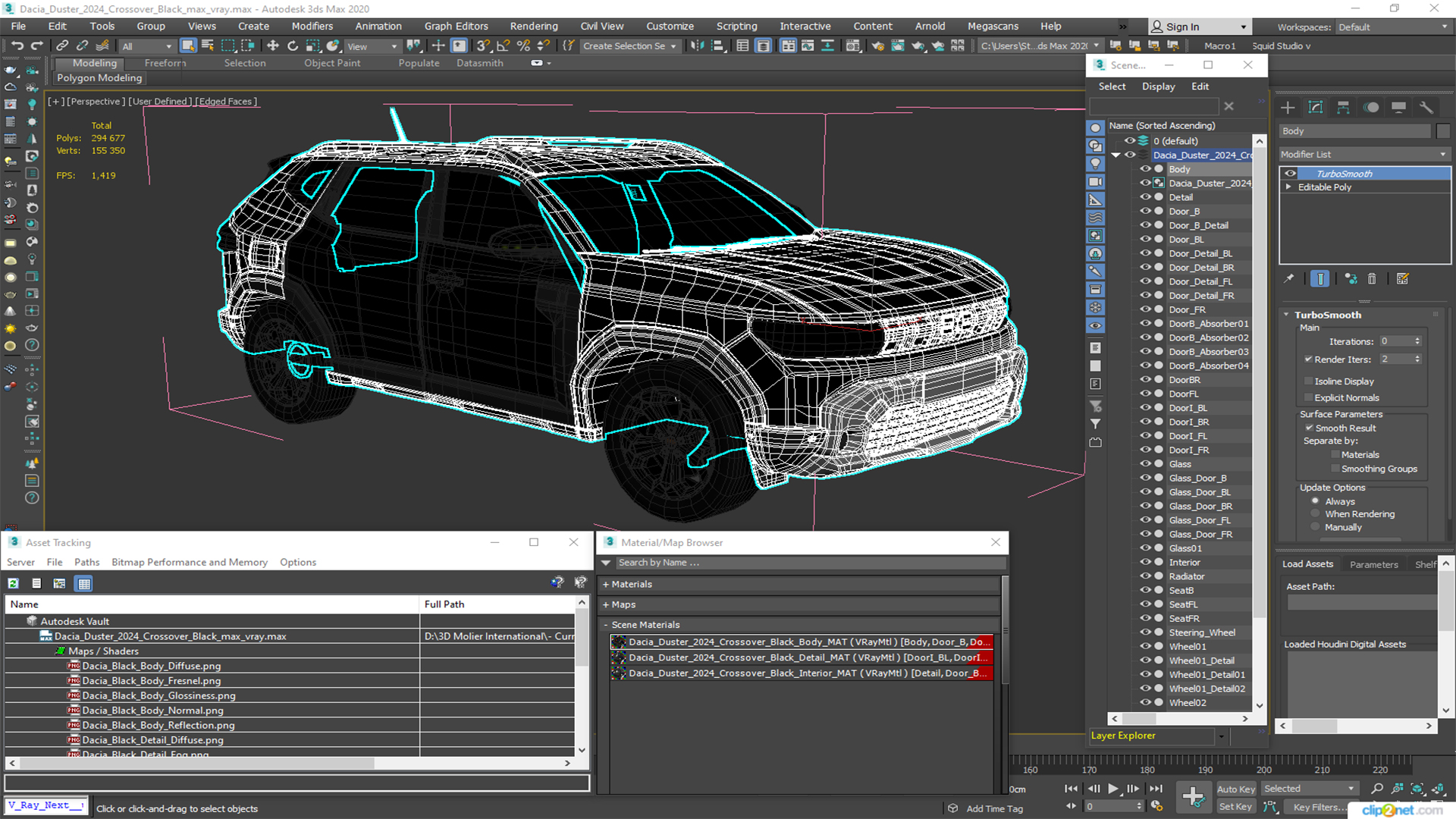Click Remove modifier trash icon
Image resolution: width=1456 pixels, height=819 pixels.
pos(1372,278)
